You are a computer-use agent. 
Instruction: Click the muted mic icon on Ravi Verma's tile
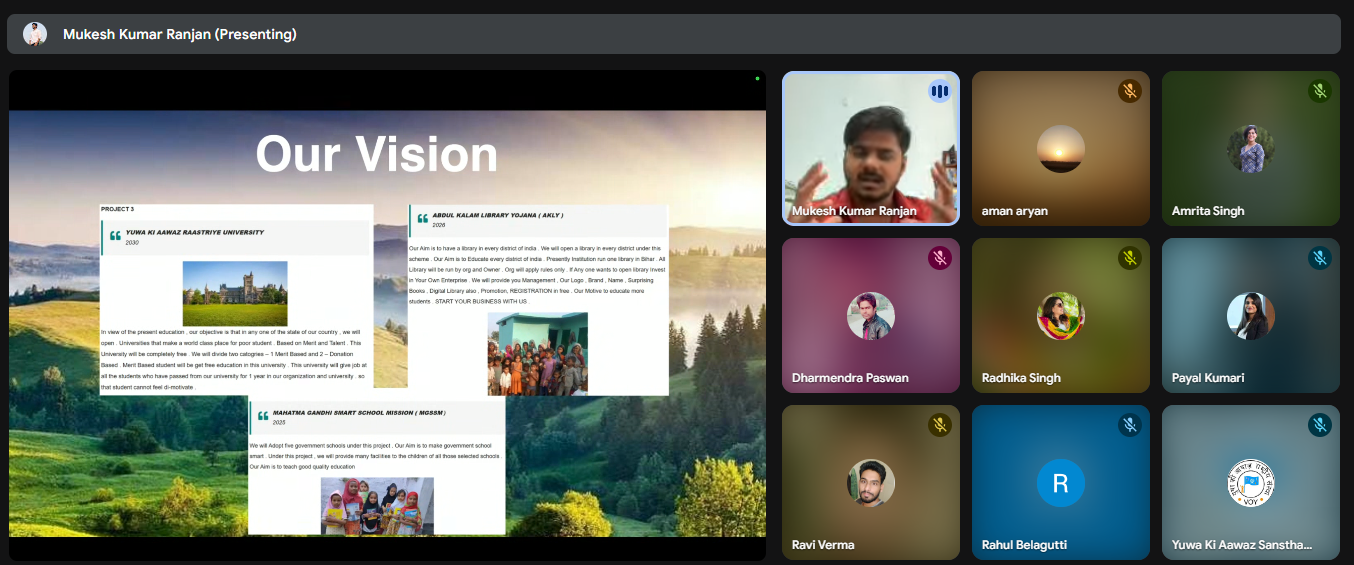point(939,425)
